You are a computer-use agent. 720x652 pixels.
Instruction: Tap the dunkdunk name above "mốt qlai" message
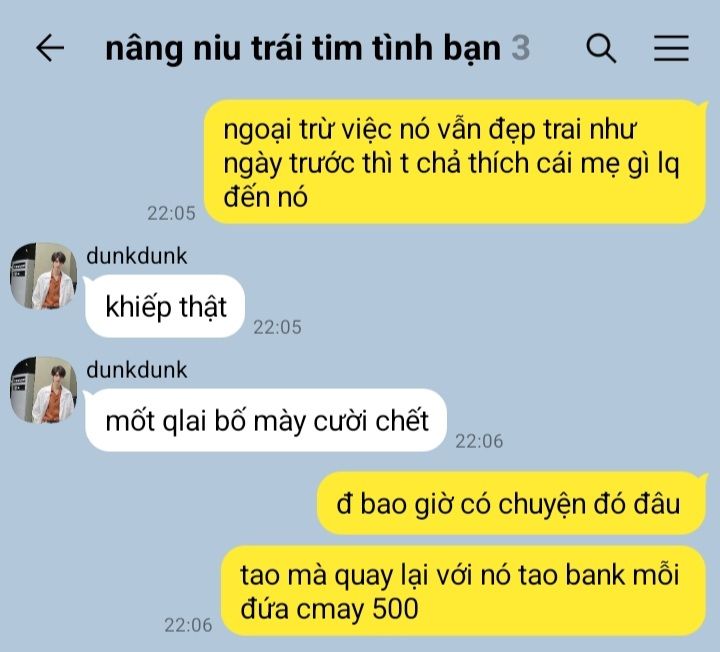click(x=137, y=370)
